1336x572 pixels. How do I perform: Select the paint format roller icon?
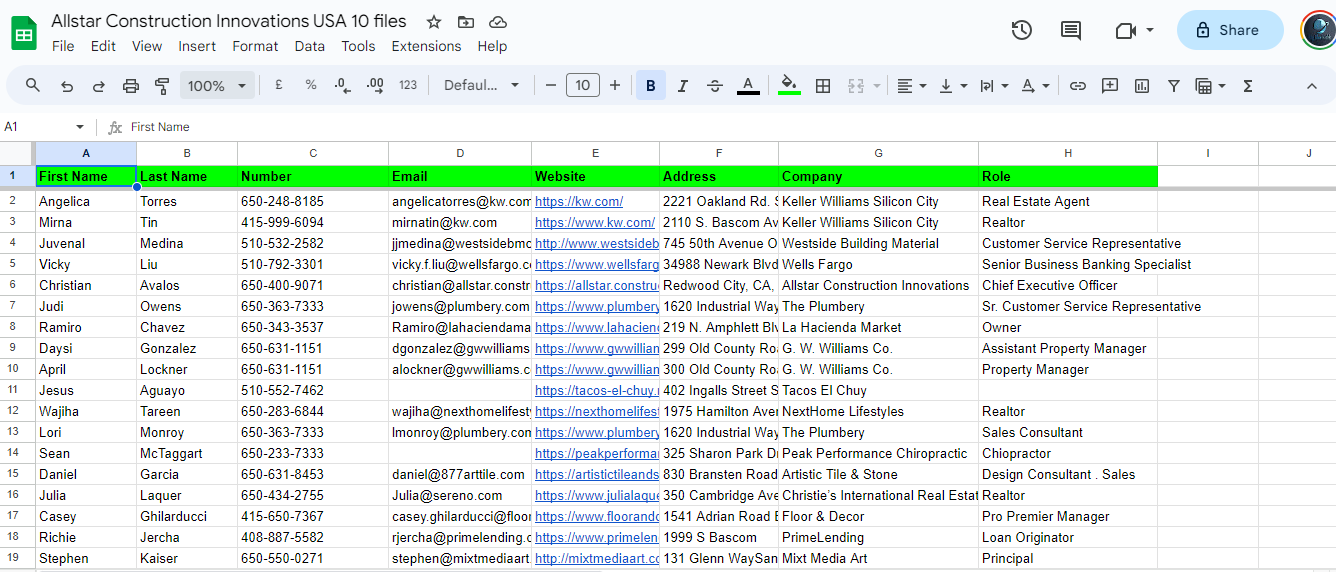tap(162, 86)
